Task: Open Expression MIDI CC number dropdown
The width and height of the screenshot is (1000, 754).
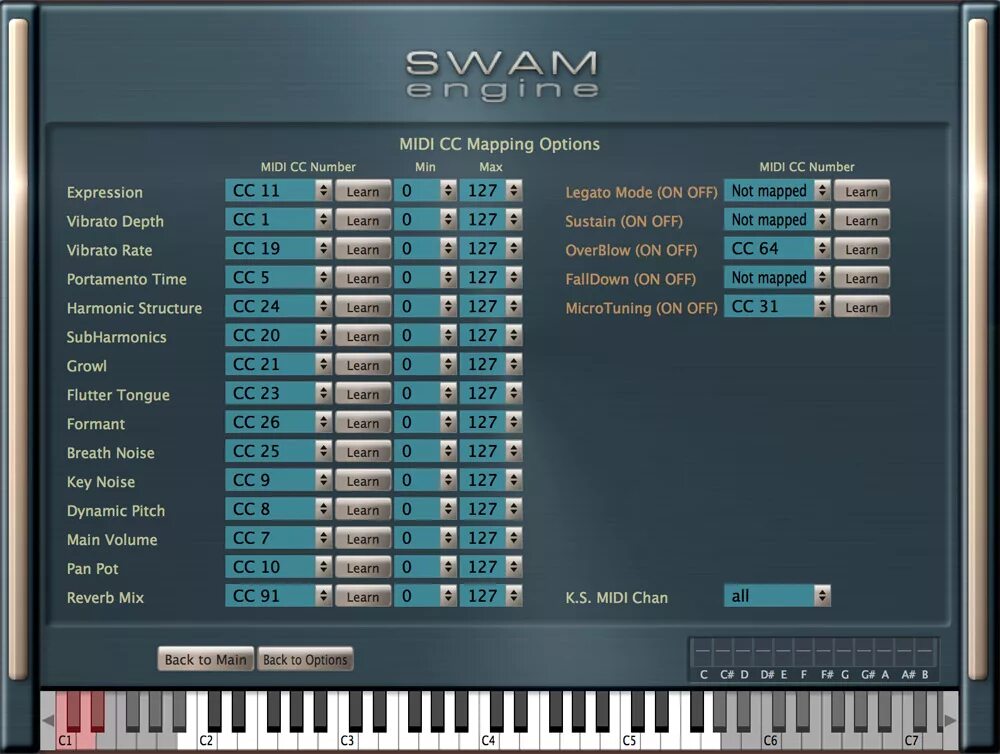Action: (278, 191)
